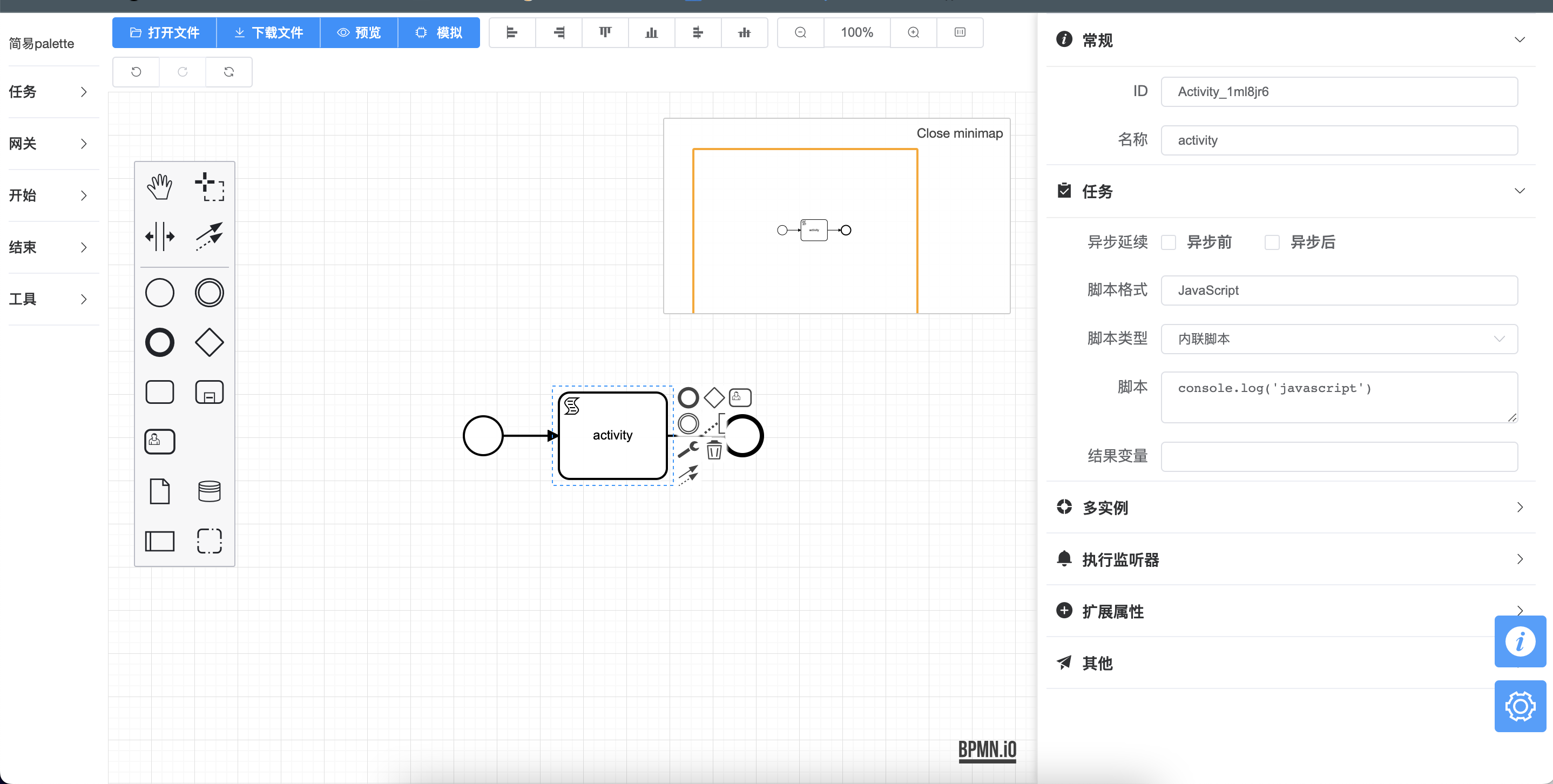The width and height of the screenshot is (1553, 784).
Task: Open change-type wrench in context pad
Action: [x=688, y=450]
